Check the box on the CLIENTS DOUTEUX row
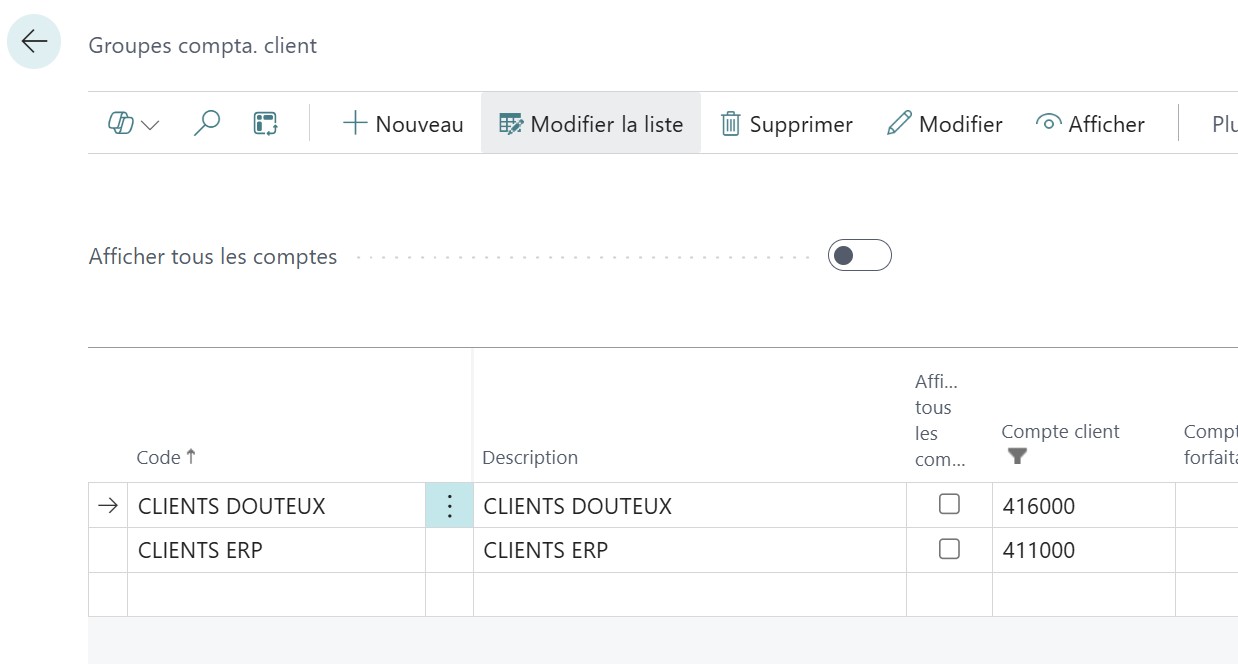This screenshot has height=664, width=1238. pos(948,505)
